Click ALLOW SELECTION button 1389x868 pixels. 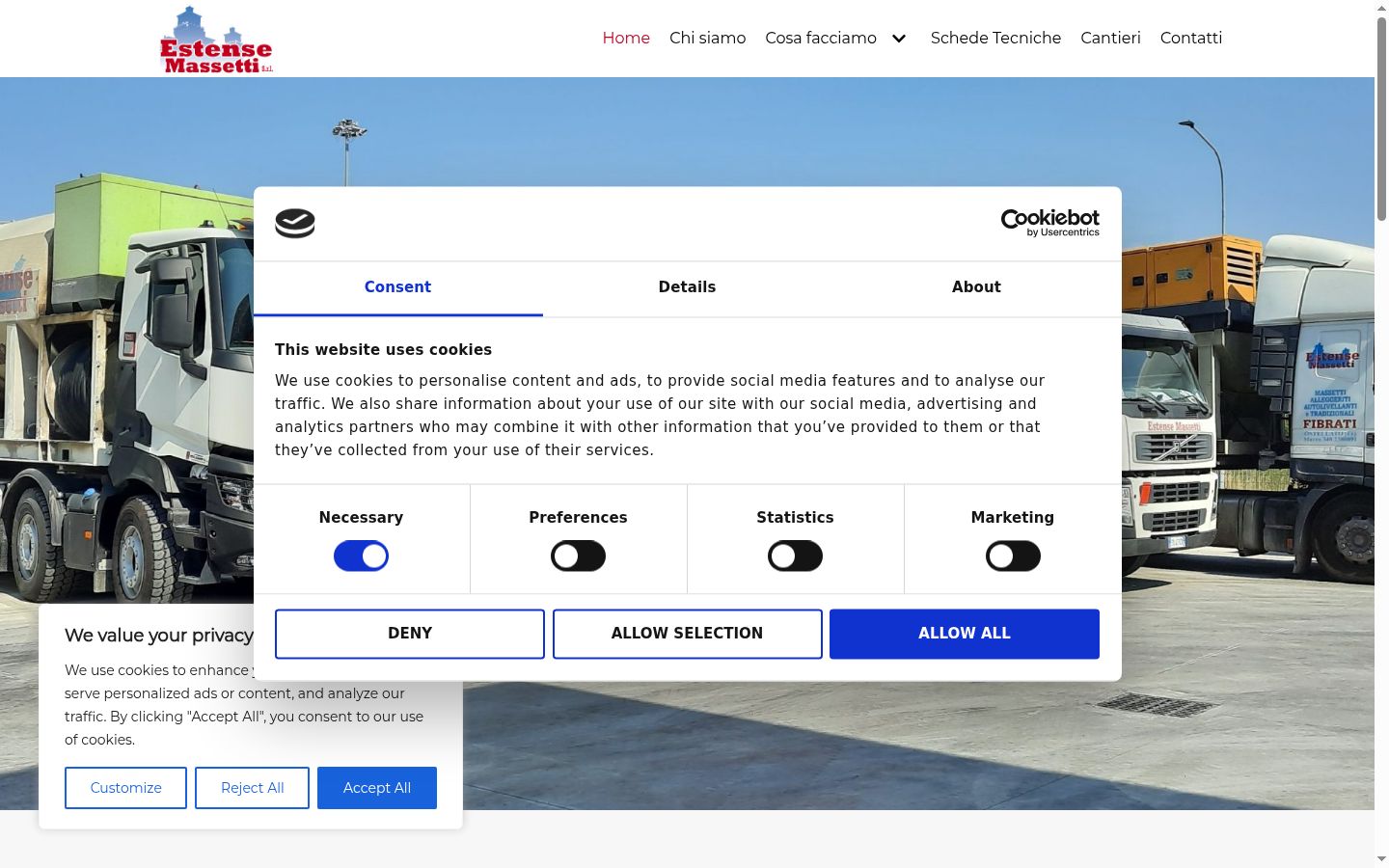(687, 634)
